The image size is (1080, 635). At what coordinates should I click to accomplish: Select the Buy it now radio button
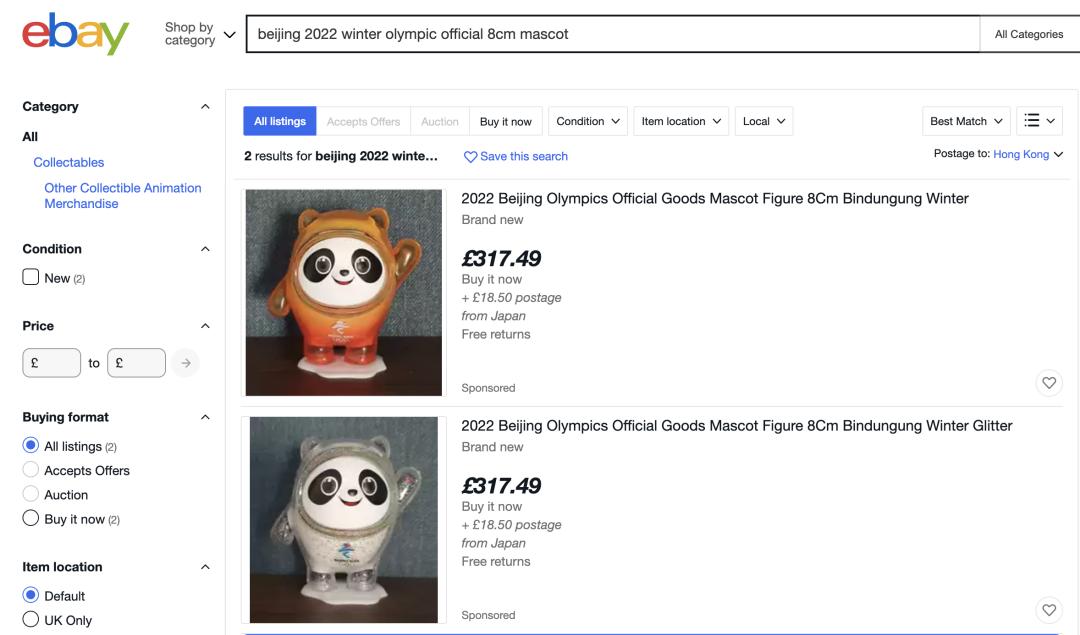(x=31, y=519)
